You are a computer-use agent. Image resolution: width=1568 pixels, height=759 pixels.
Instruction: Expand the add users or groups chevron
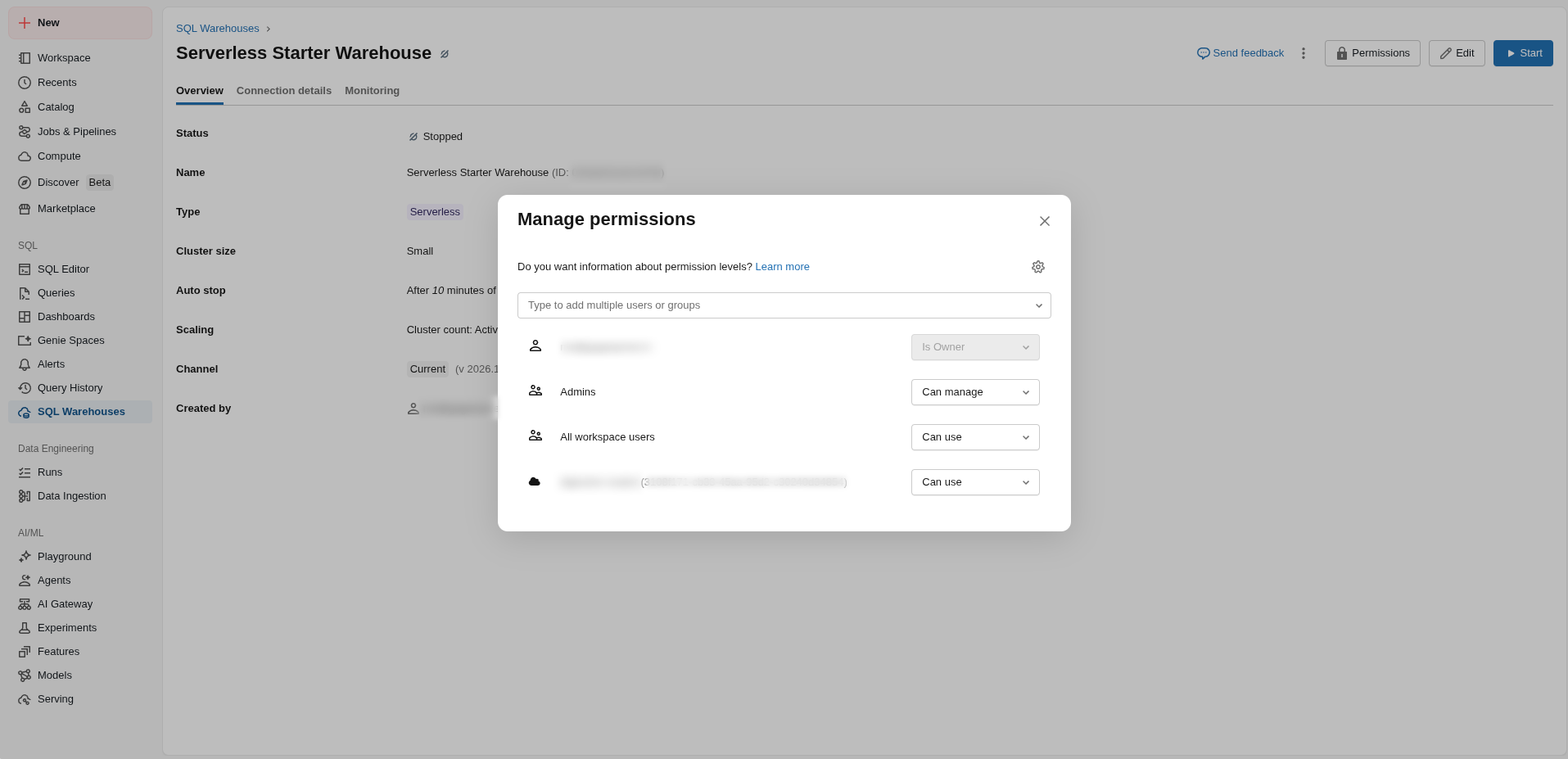[1039, 305]
